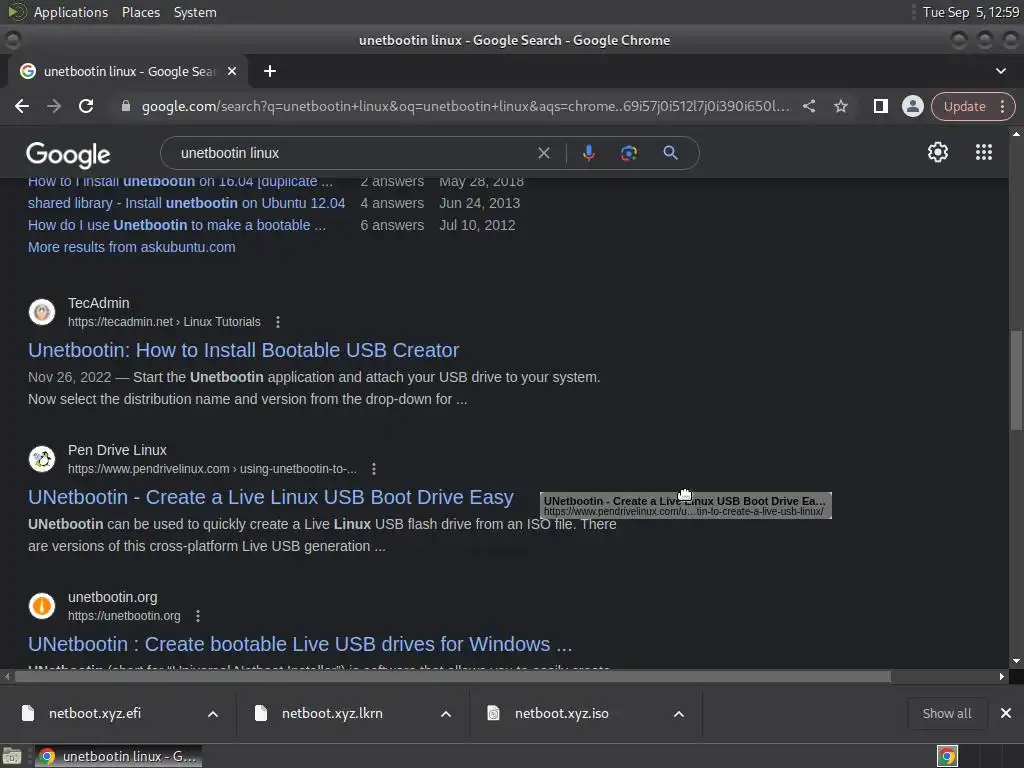
Task: Go back to the previous page
Action: click(x=22, y=106)
